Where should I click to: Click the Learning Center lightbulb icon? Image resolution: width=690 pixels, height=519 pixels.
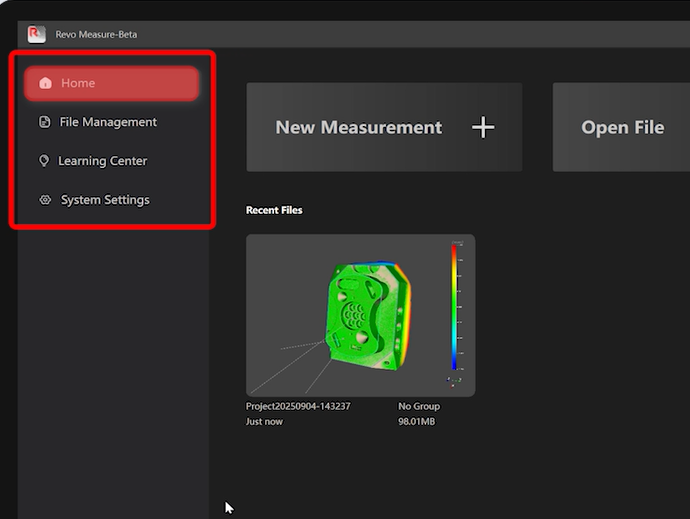44,161
